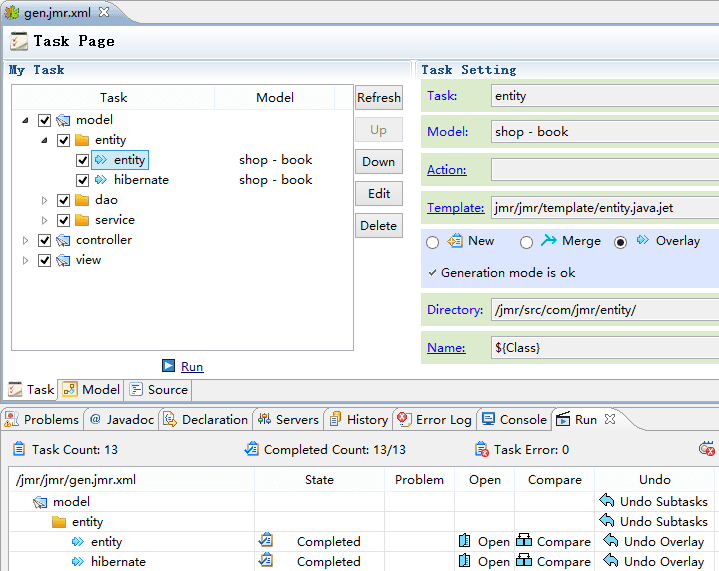Uncheck the model task checkbox
Screen dimensions: 719x571
[44, 120]
